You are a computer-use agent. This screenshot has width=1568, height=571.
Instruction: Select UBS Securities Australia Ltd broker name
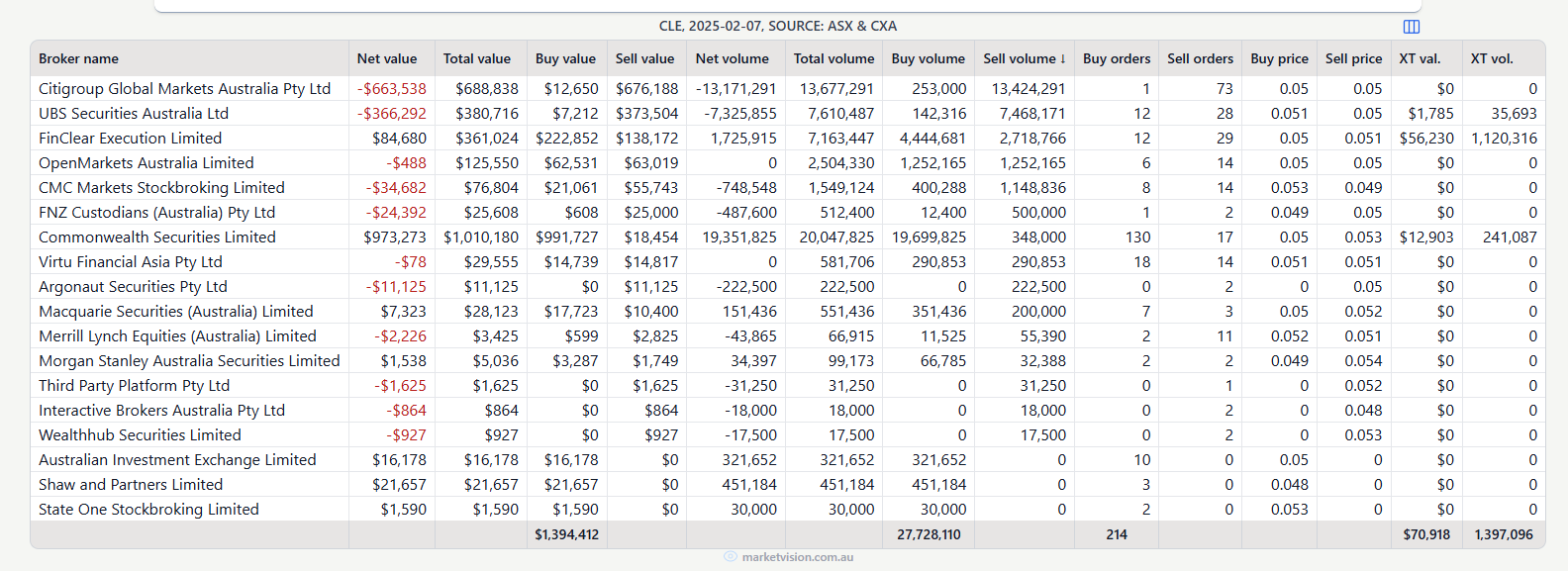(x=134, y=114)
